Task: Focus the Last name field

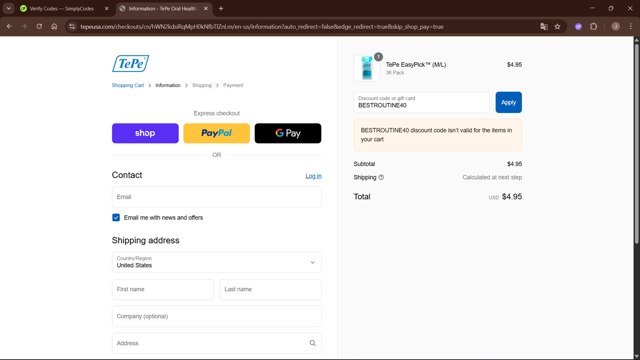Action: [270, 289]
